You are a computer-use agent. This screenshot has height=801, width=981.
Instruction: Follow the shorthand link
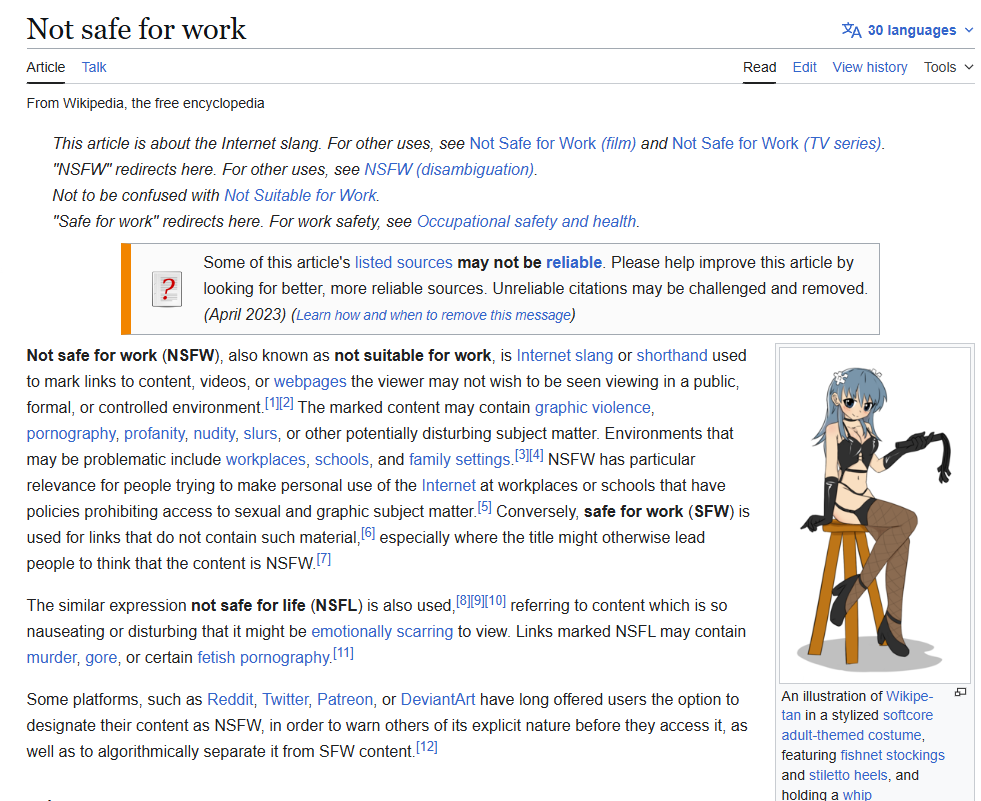tap(672, 355)
